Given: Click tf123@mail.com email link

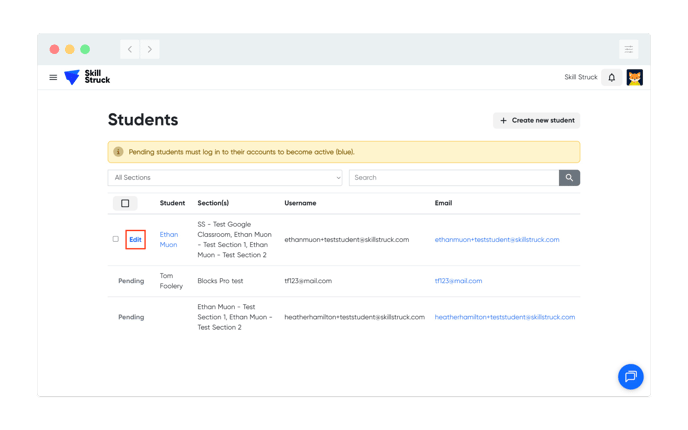Looking at the screenshot, I should (x=458, y=281).
